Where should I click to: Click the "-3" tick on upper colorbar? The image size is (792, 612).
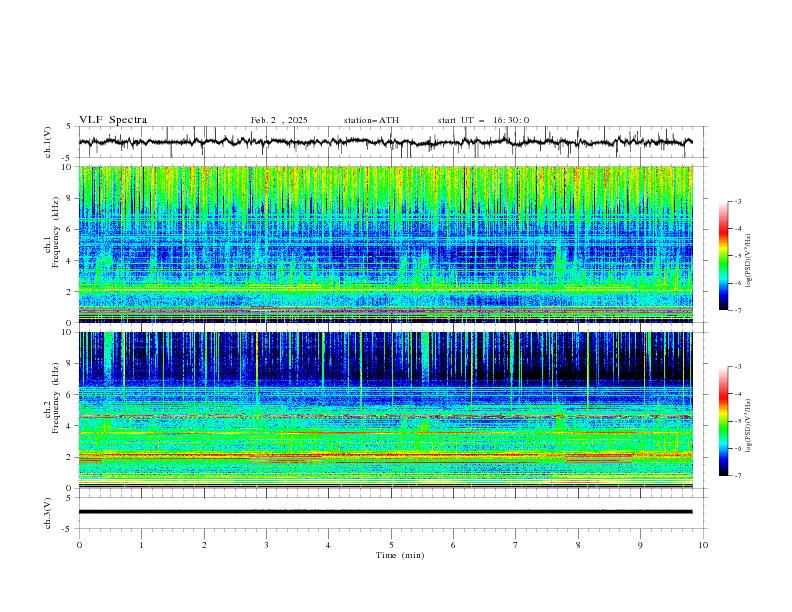[x=737, y=201]
